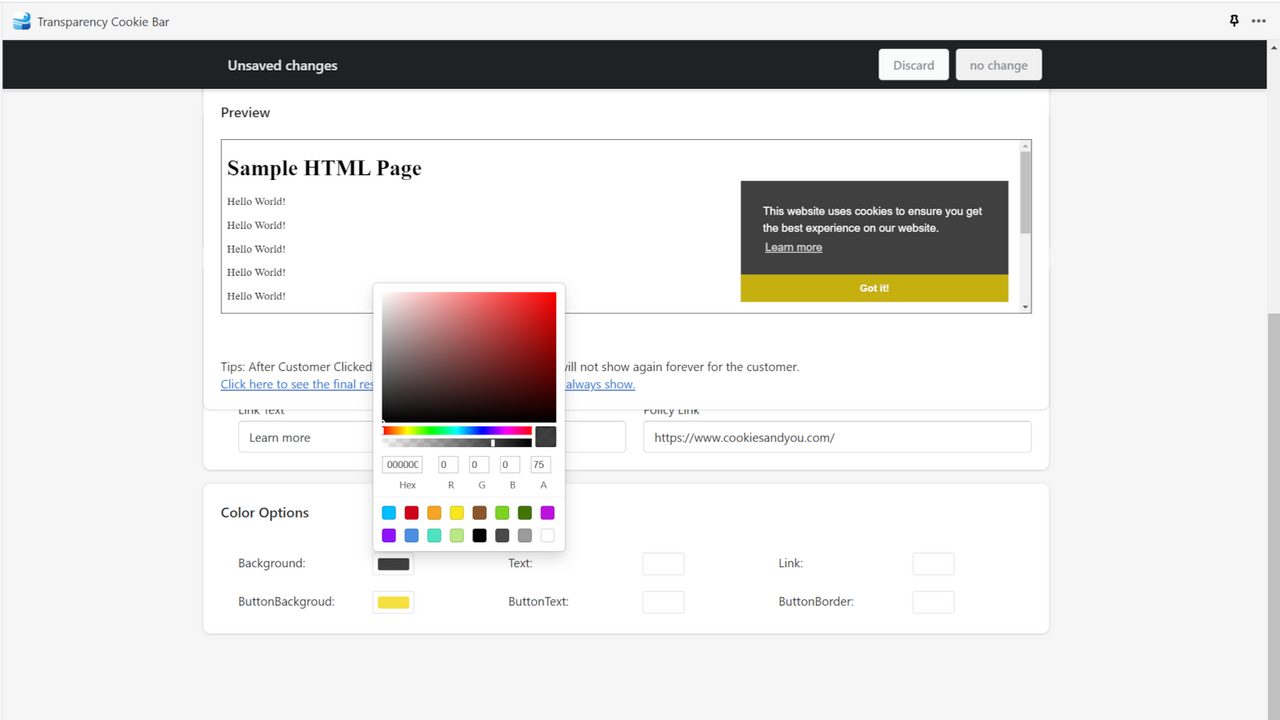1280x720 pixels.
Task: Select the yellow preset swatch
Action: click(457, 513)
